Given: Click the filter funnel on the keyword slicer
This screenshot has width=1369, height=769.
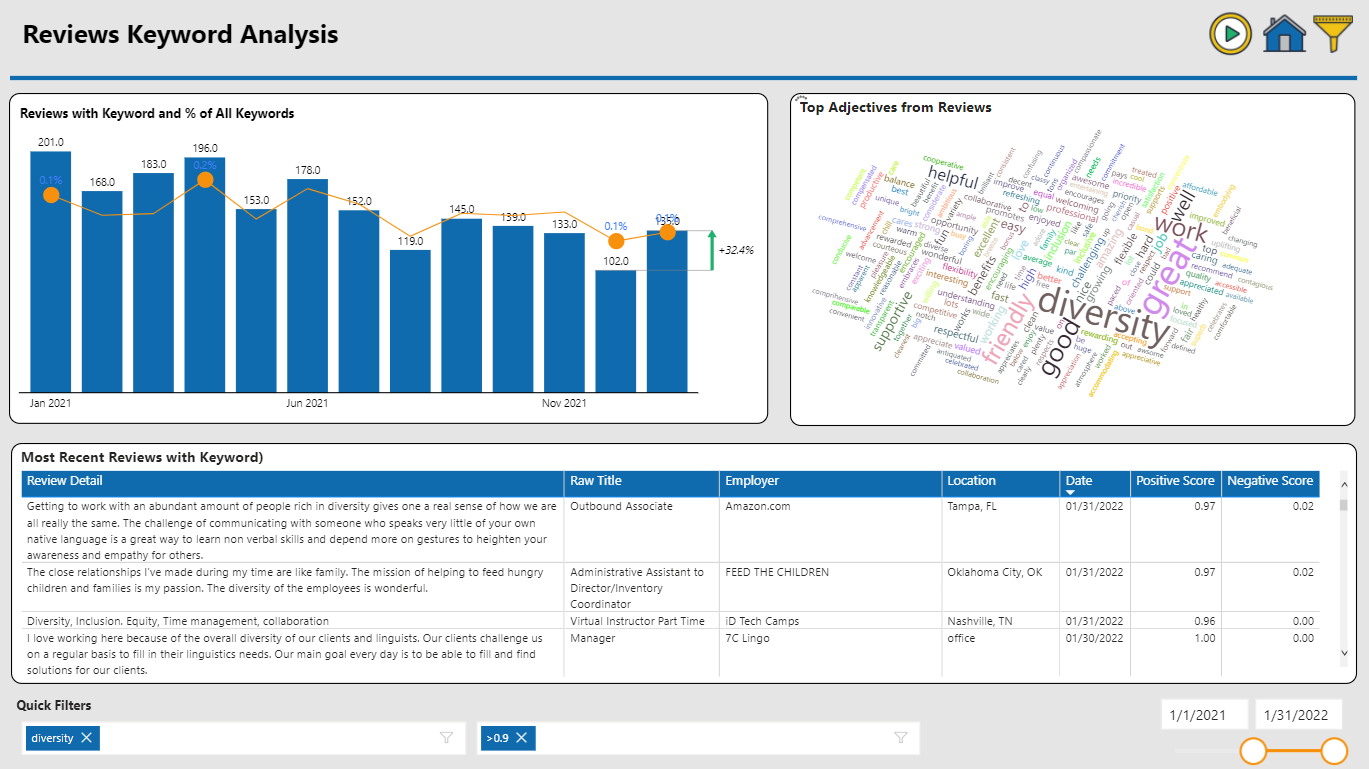Looking at the screenshot, I should pyautogui.click(x=446, y=738).
